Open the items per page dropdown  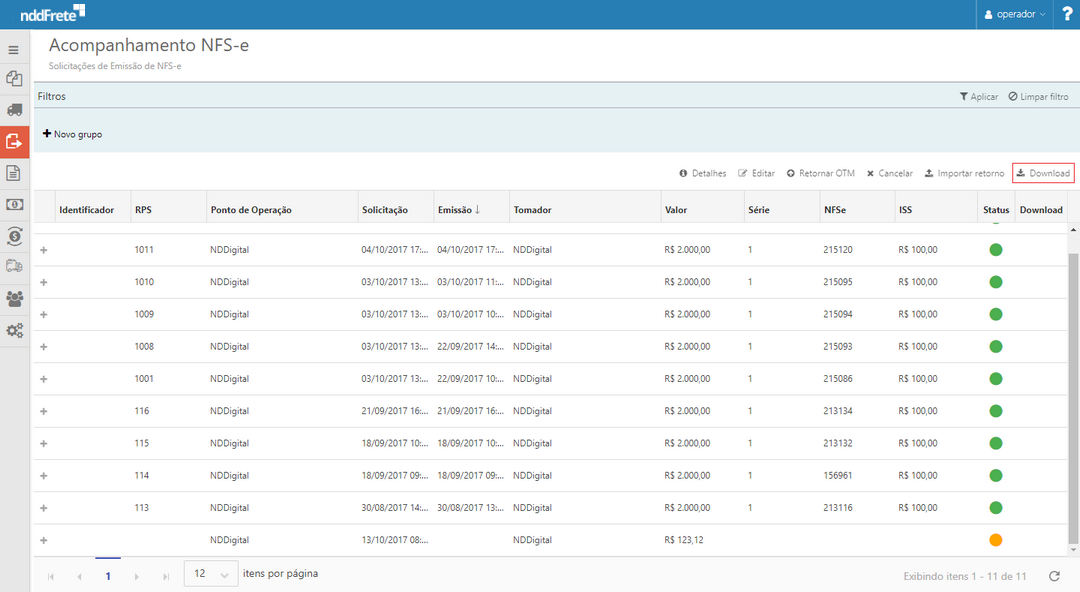pos(211,574)
